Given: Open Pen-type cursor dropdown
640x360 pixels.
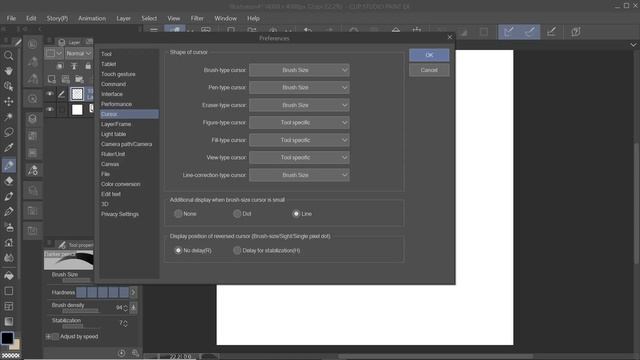Looking at the screenshot, I should tap(299, 87).
